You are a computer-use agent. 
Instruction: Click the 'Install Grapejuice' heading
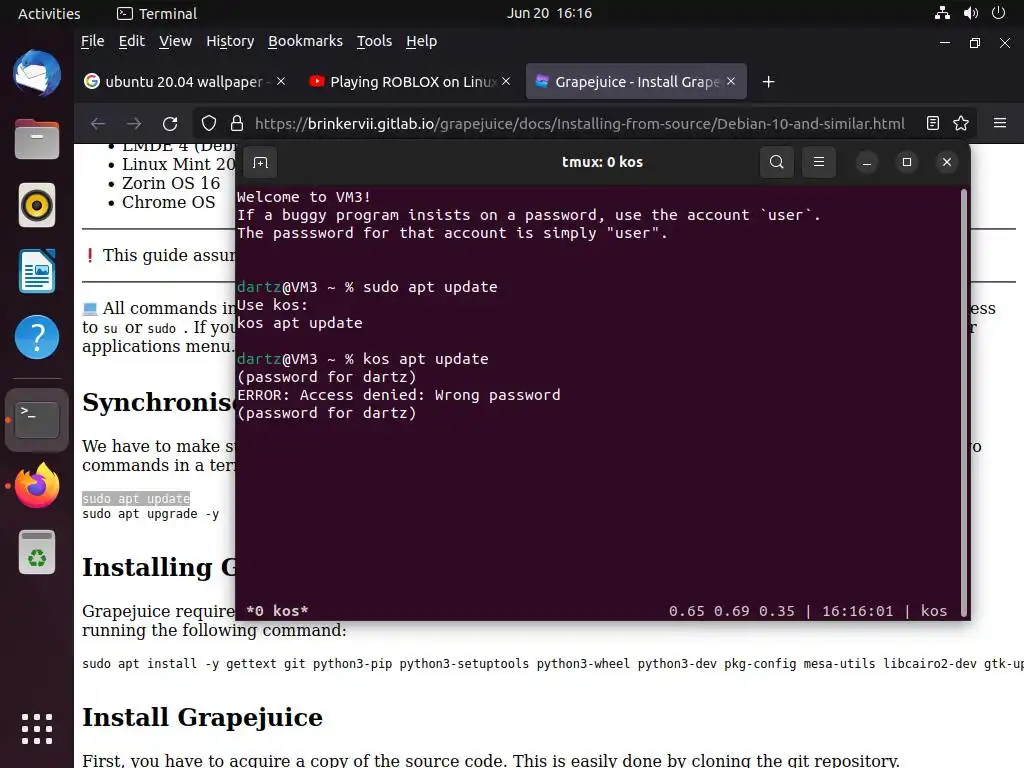[x=202, y=717]
